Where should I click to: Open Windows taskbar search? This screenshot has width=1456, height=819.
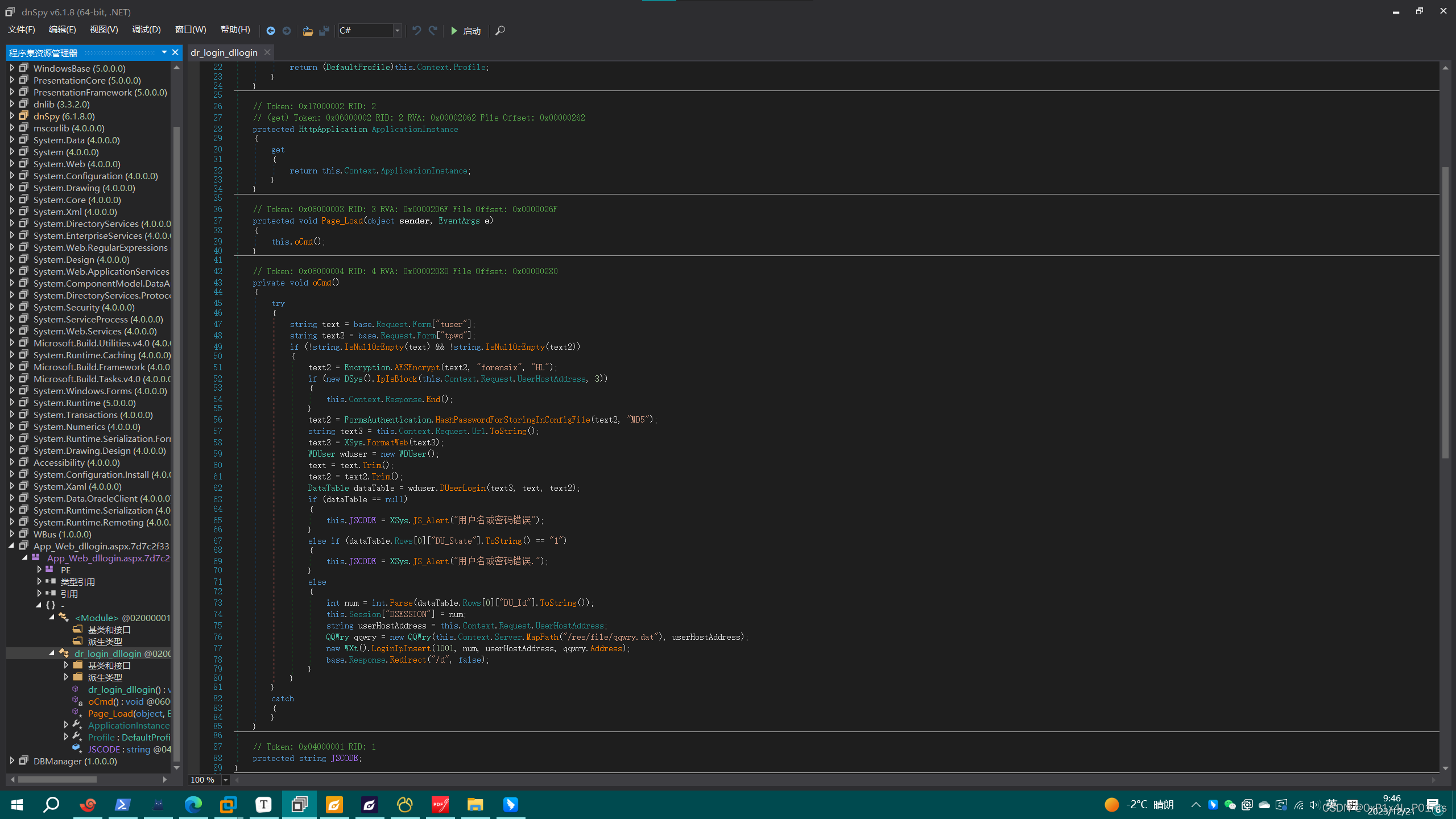[51, 804]
